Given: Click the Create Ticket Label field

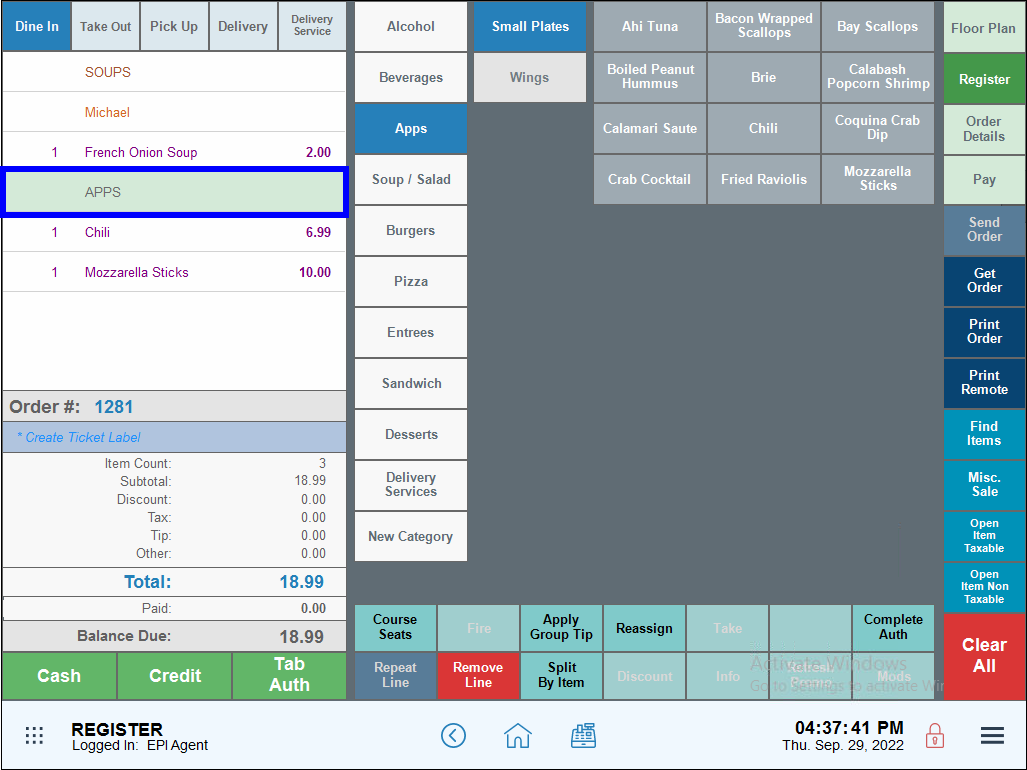Looking at the screenshot, I should pyautogui.click(x=174, y=437).
